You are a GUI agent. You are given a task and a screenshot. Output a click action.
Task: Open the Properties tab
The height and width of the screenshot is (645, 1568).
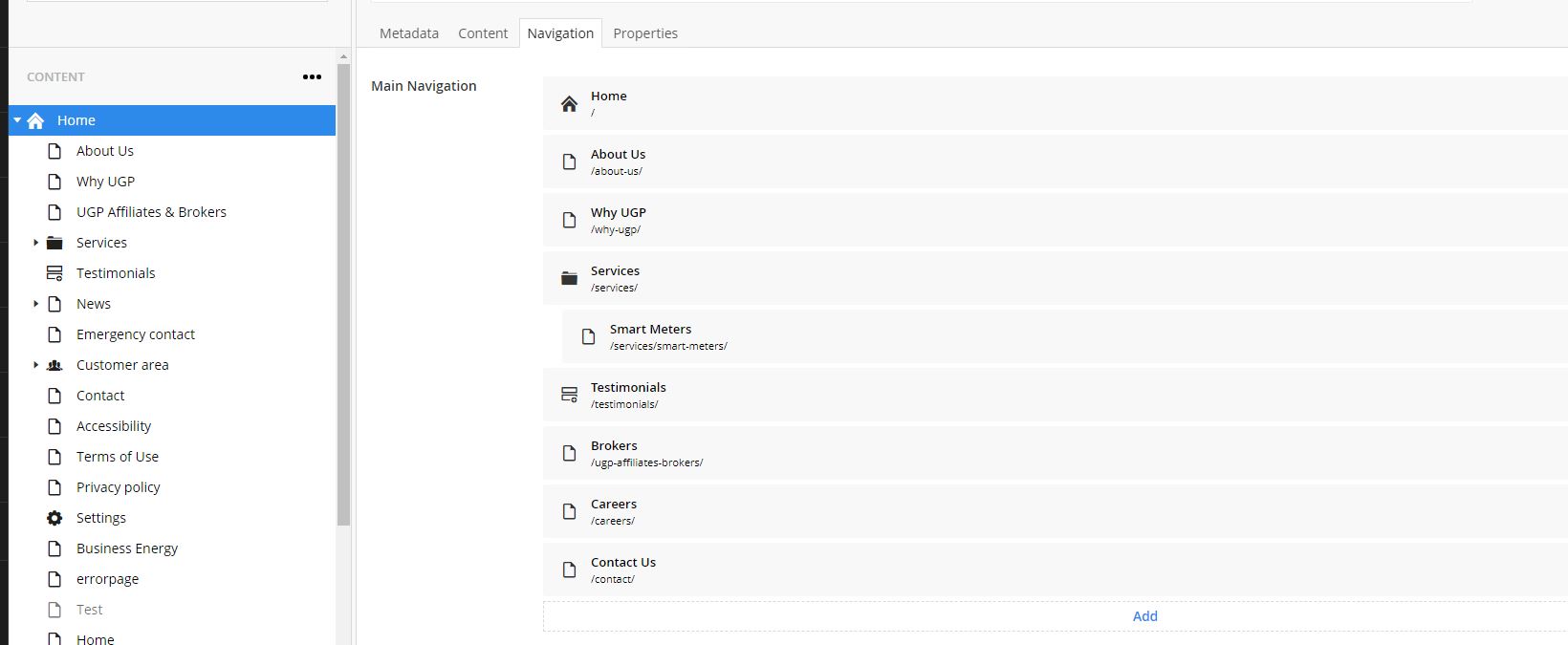coord(645,33)
